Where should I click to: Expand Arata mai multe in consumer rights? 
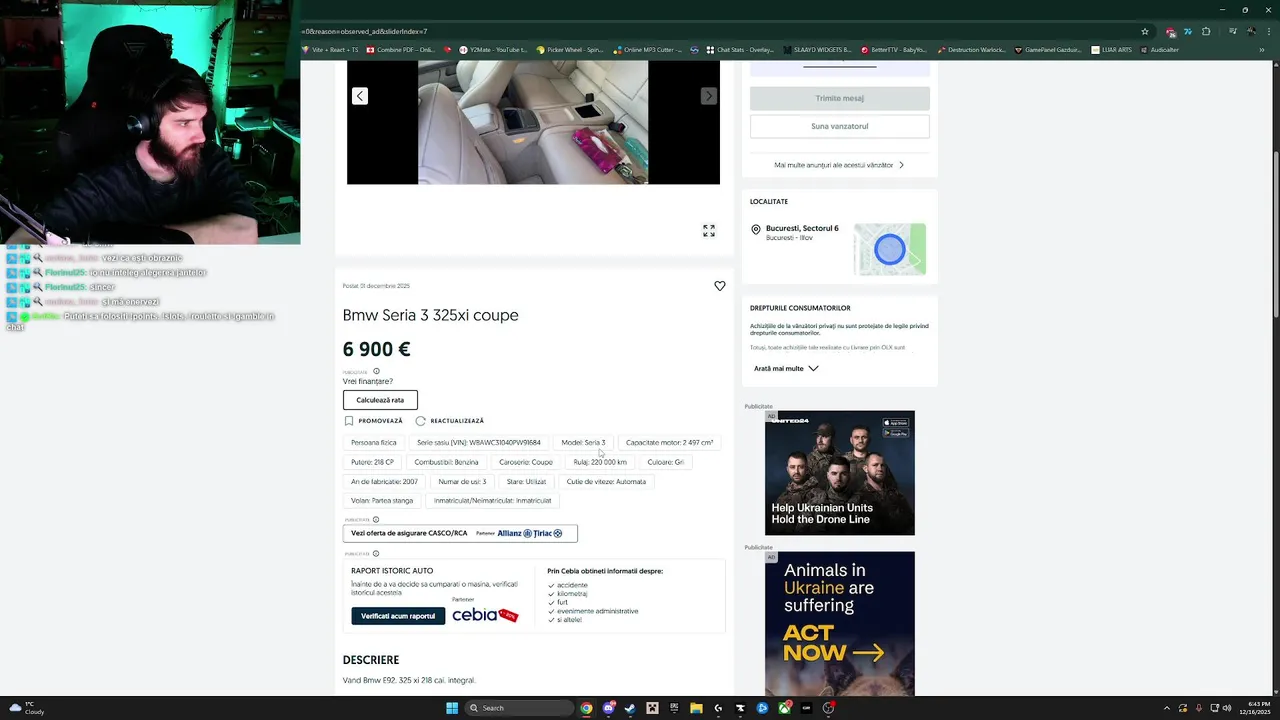coord(786,368)
